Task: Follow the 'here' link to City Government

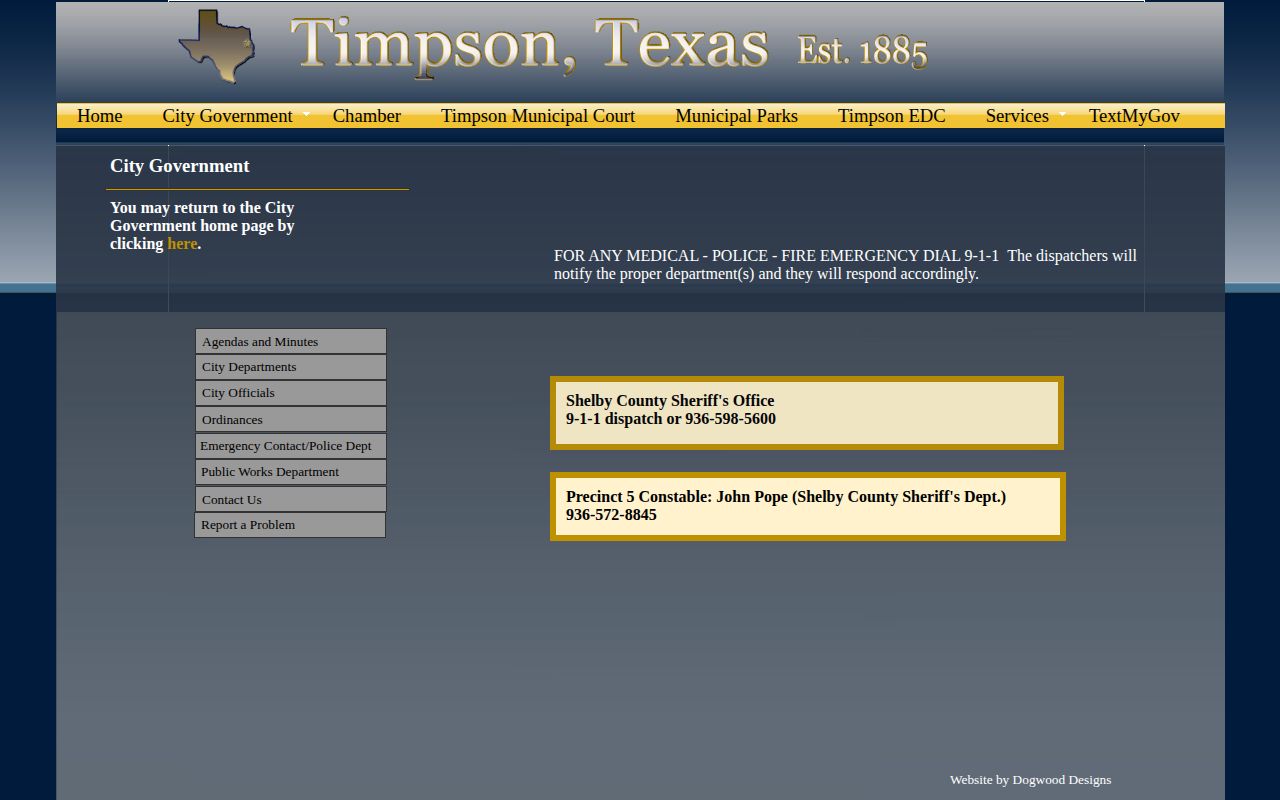Action: point(182,244)
